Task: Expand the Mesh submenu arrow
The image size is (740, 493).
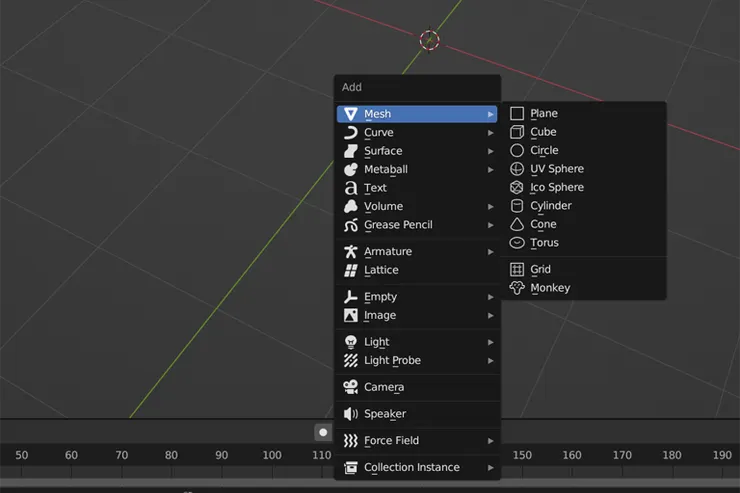Action: point(491,114)
